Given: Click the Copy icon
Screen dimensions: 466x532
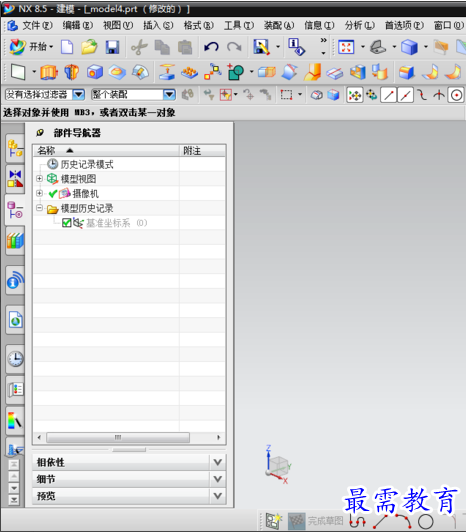Looking at the screenshot, I should coord(162,47).
